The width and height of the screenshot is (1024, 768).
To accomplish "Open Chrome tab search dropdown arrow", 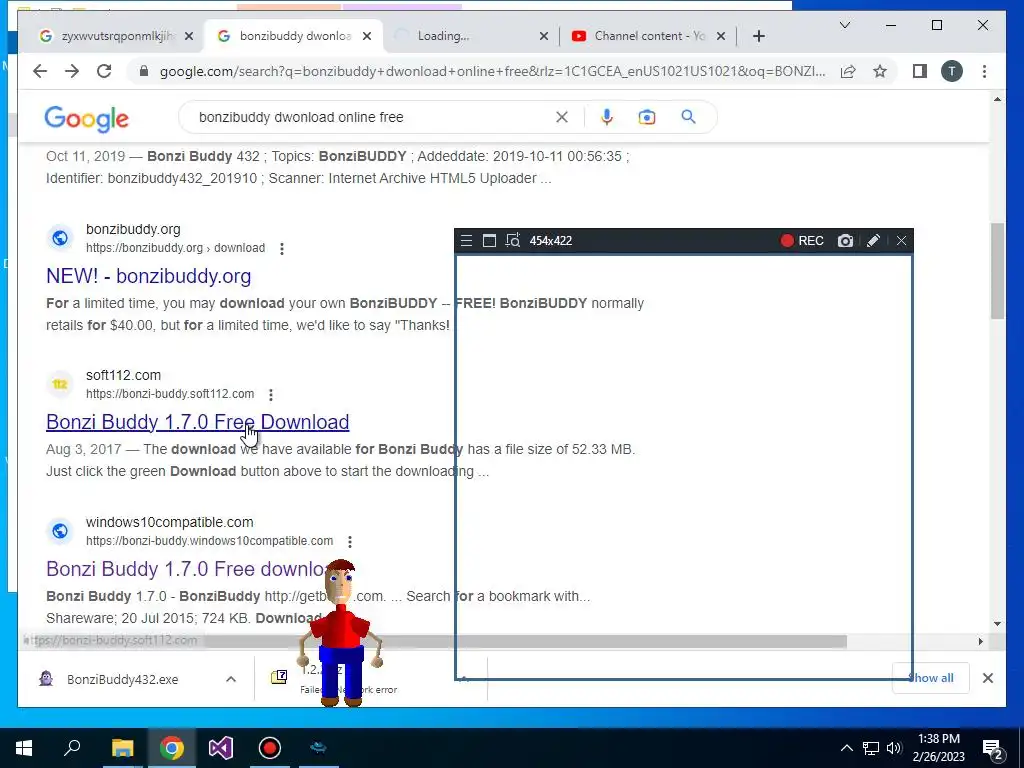I will coord(844,25).
